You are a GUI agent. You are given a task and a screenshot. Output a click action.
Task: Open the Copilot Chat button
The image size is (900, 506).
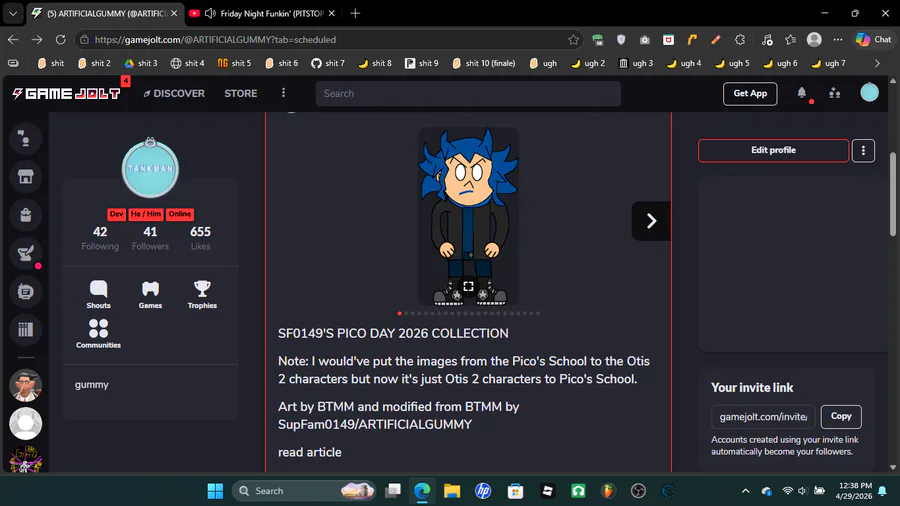(x=874, y=40)
